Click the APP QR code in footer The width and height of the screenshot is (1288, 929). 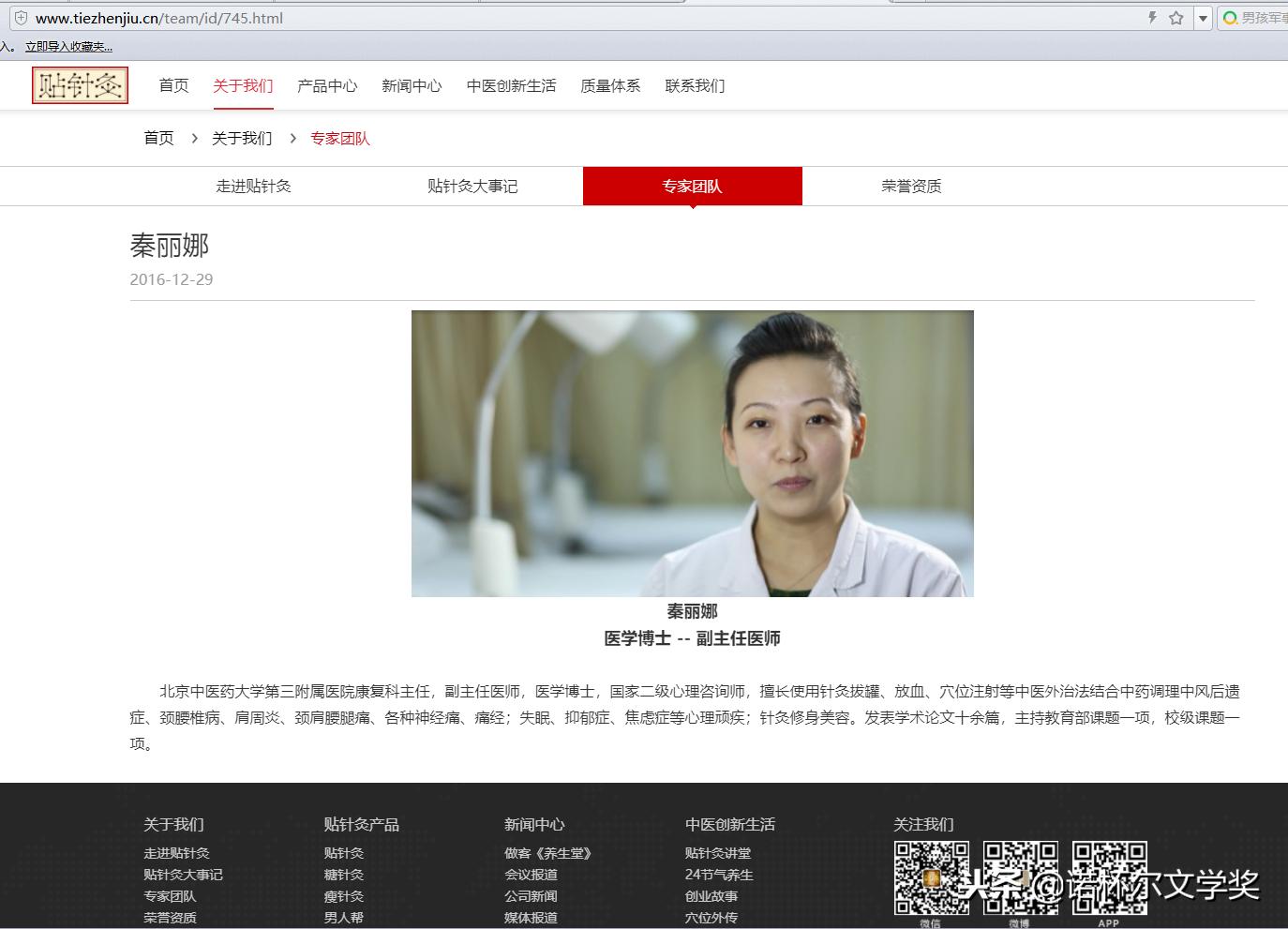pyautogui.click(x=1109, y=876)
